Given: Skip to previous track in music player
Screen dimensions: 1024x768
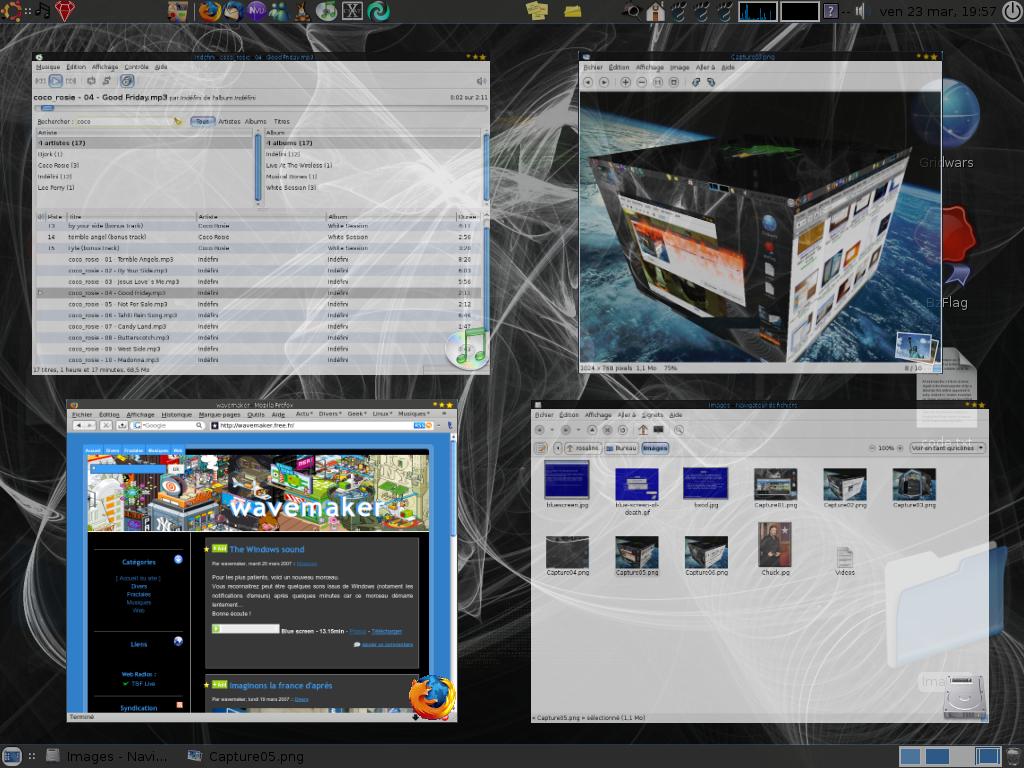Looking at the screenshot, I should pos(40,81).
